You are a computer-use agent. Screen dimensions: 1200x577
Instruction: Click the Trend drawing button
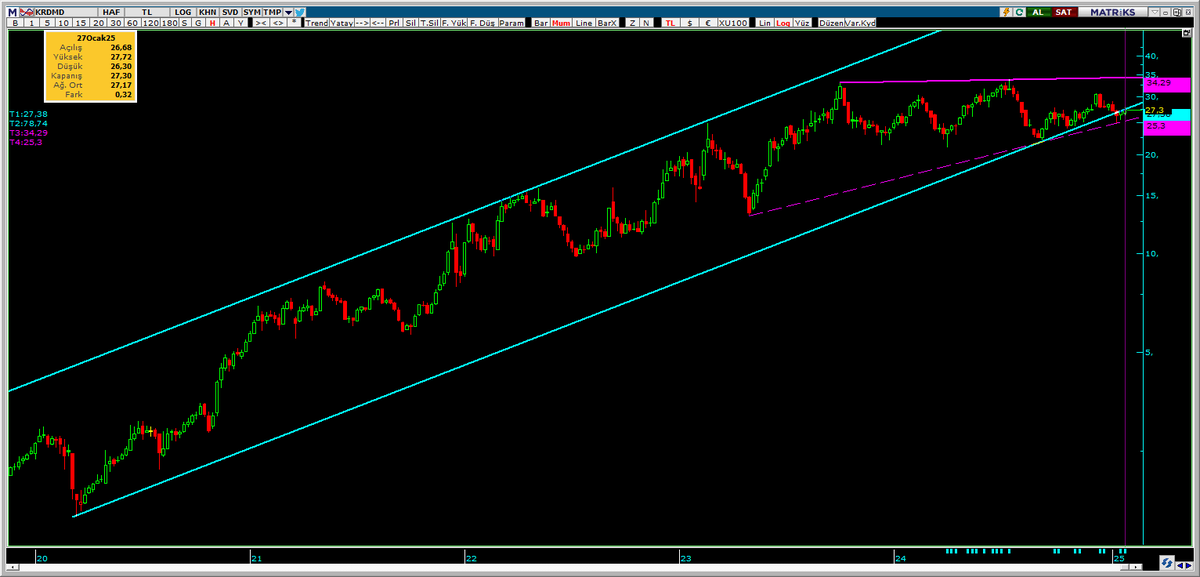tap(316, 22)
